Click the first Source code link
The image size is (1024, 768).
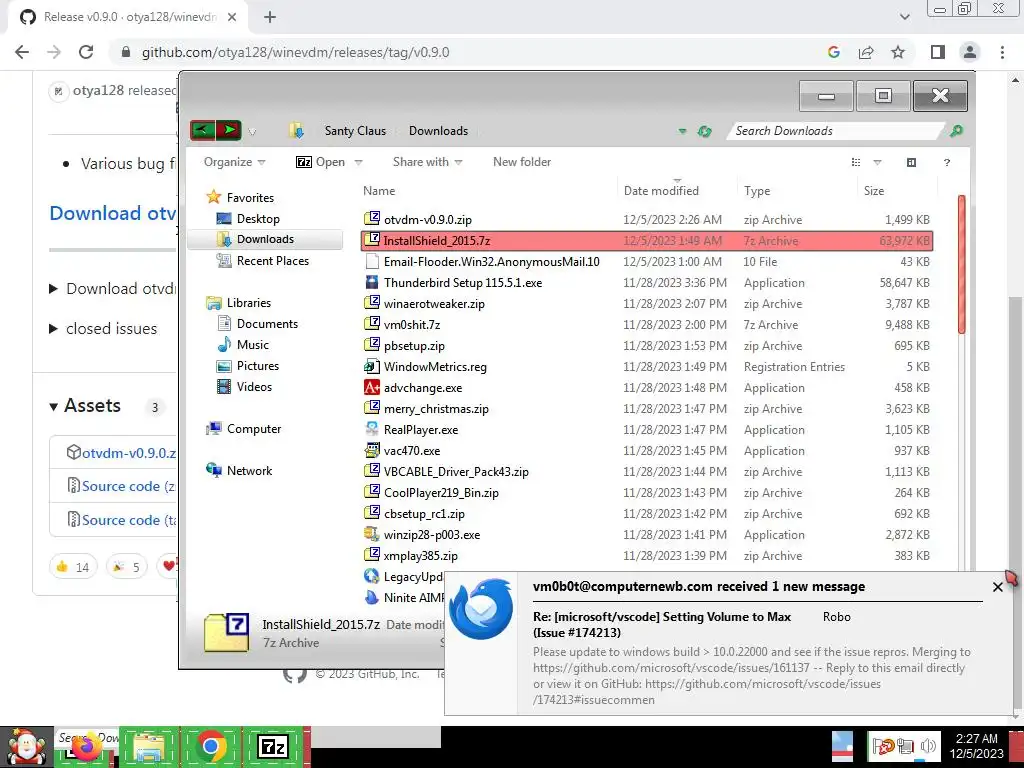129,486
